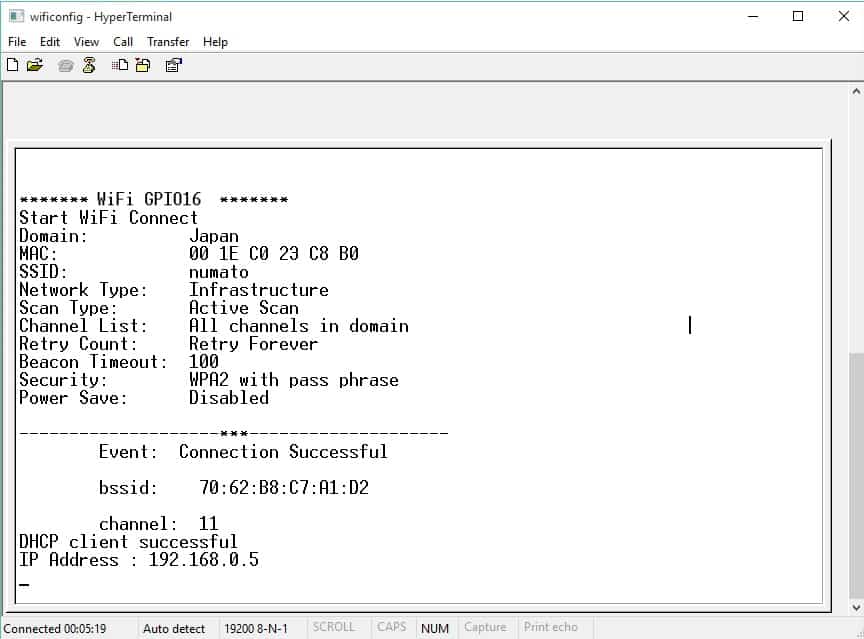Click the scroll up arrow

click(855, 92)
